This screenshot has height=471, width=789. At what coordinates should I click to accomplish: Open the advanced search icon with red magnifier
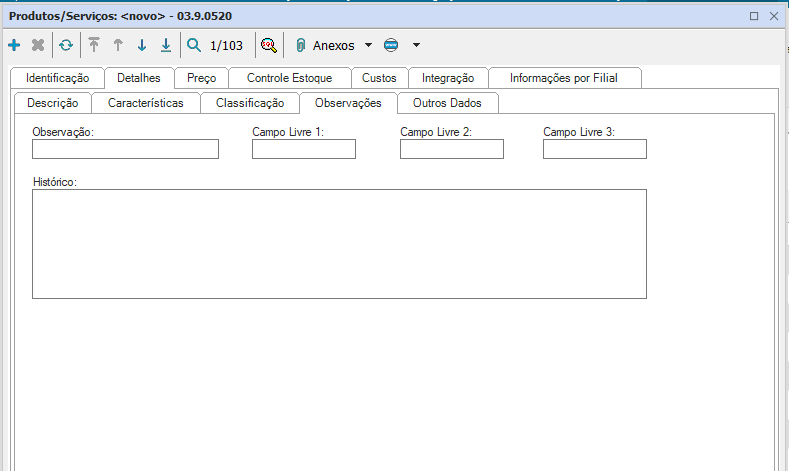[x=268, y=45]
